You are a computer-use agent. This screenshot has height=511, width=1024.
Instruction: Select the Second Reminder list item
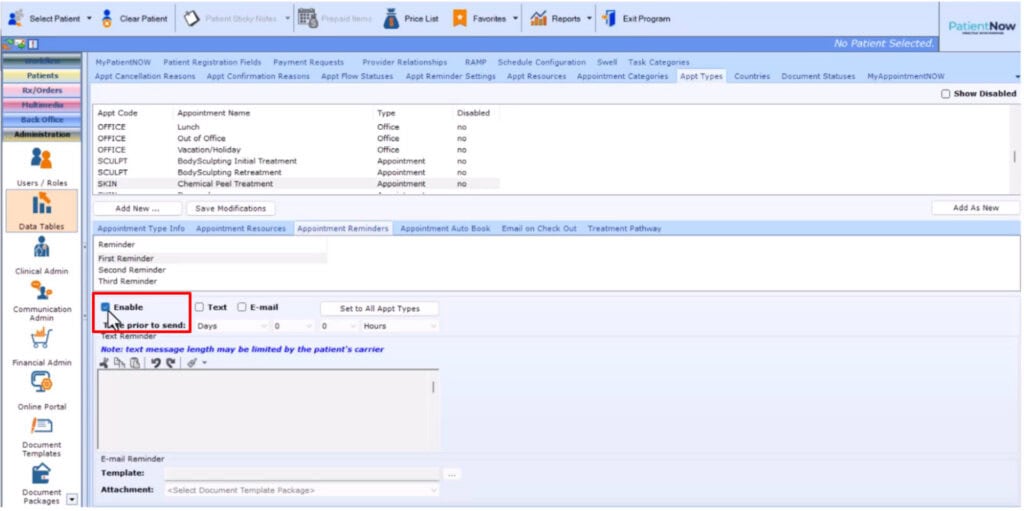pyautogui.click(x=132, y=270)
